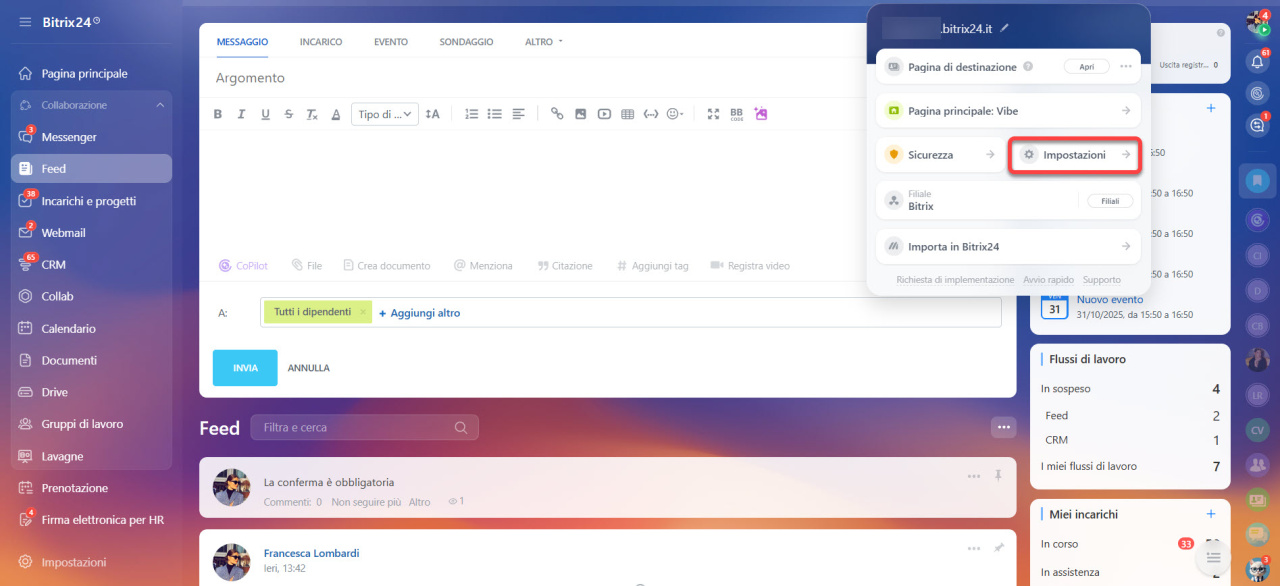Click the 'Filtra e cerca' search field
Viewport: 1280px width, 586px height.
[355, 427]
